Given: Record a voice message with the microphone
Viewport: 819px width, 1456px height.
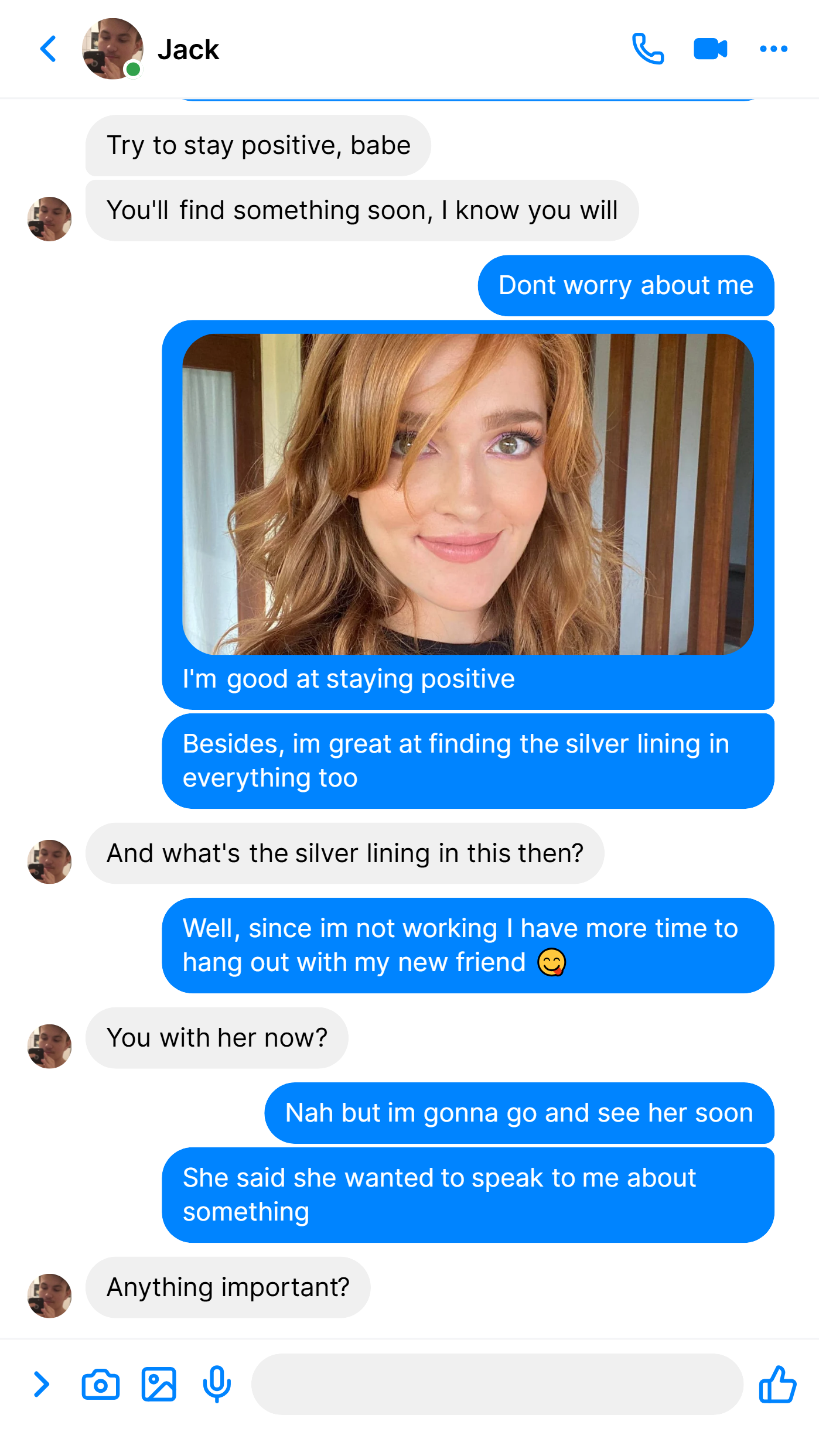Looking at the screenshot, I should click(217, 1385).
